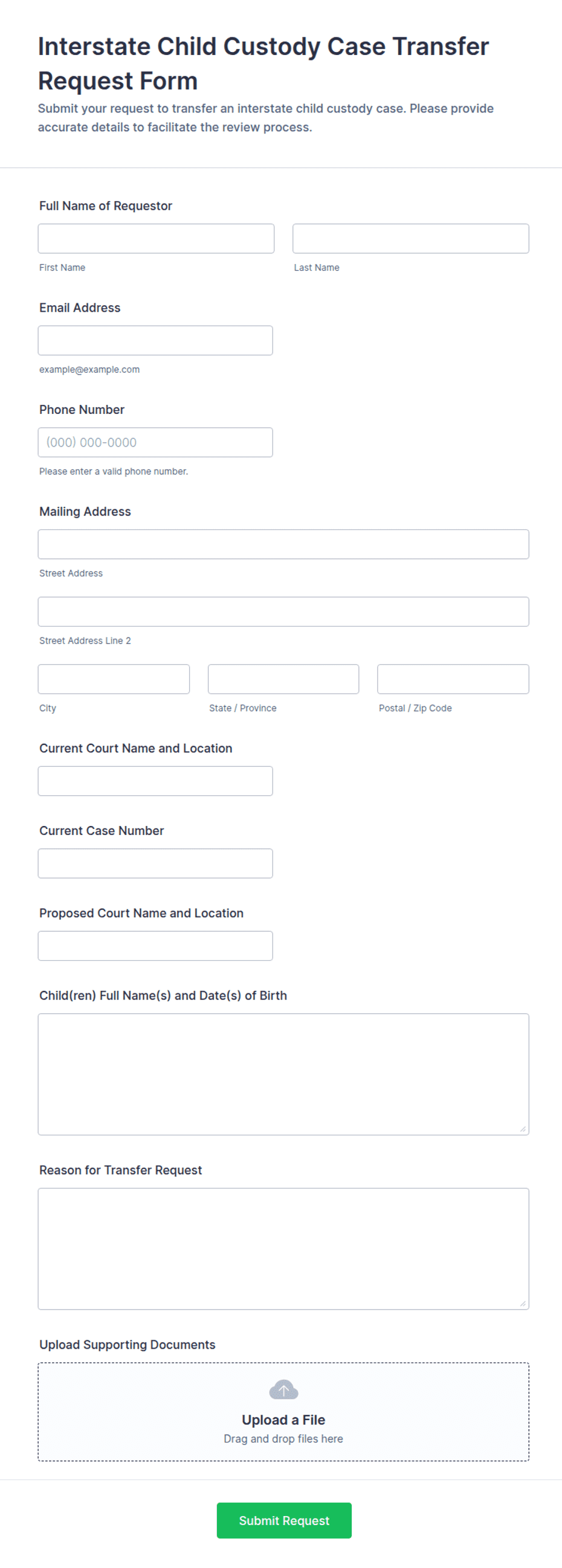
Task: Focus the Last Name text box
Action: (x=410, y=239)
